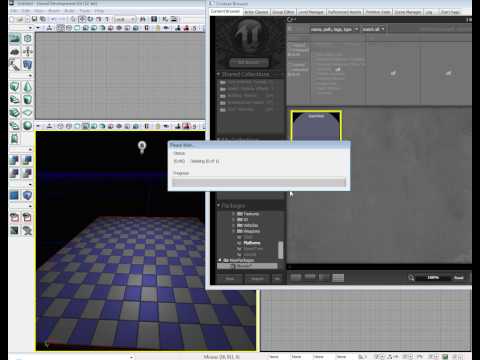Switch to Start Page tab
This screenshot has width=480, height=360.
pyautogui.click(x=450, y=12)
